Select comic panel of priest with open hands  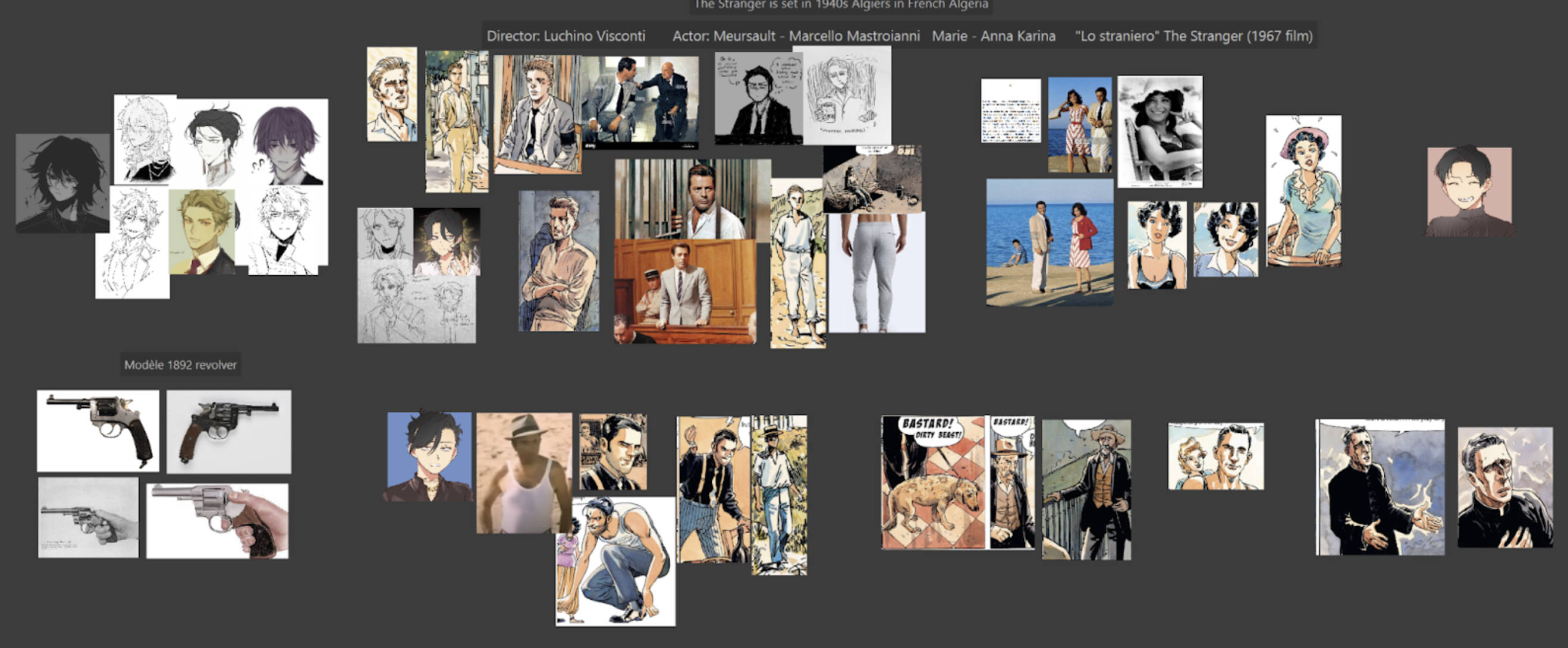(x=1380, y=487)
